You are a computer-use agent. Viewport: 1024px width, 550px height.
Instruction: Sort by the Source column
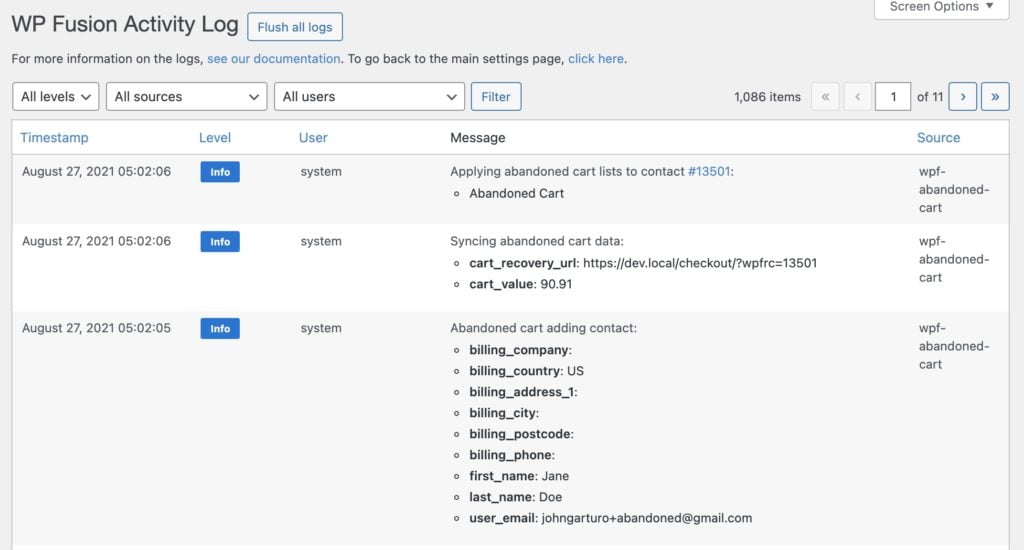point(938,138)
